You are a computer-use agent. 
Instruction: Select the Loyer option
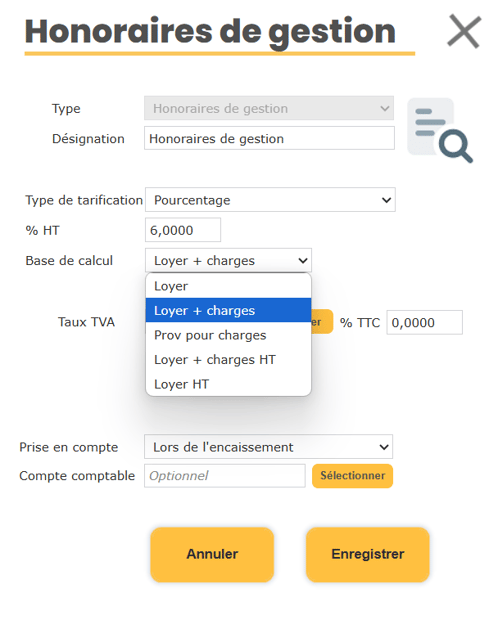[228, 286]
